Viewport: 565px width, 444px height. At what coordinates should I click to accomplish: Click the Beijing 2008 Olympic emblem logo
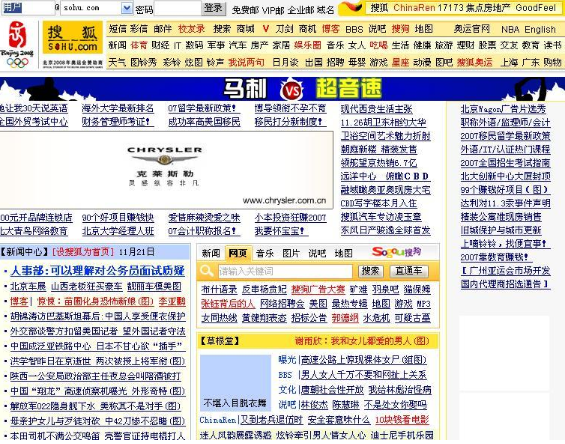pyautogui.click(x=17, y=44)
